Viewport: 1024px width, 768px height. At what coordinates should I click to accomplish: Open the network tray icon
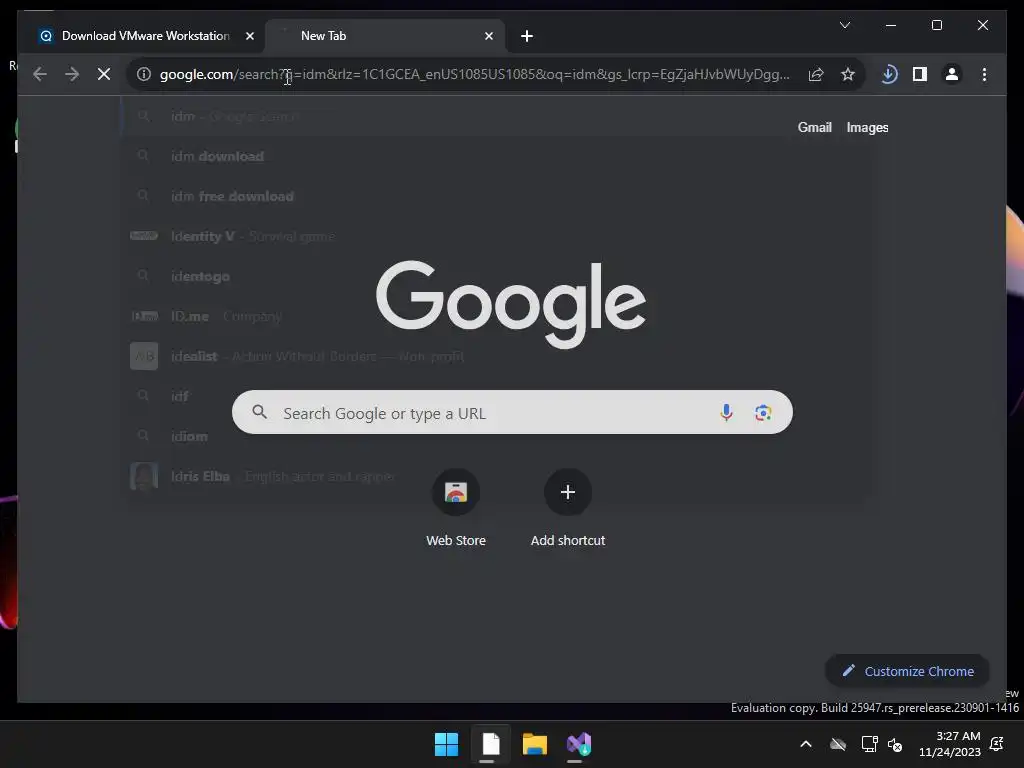869,744
